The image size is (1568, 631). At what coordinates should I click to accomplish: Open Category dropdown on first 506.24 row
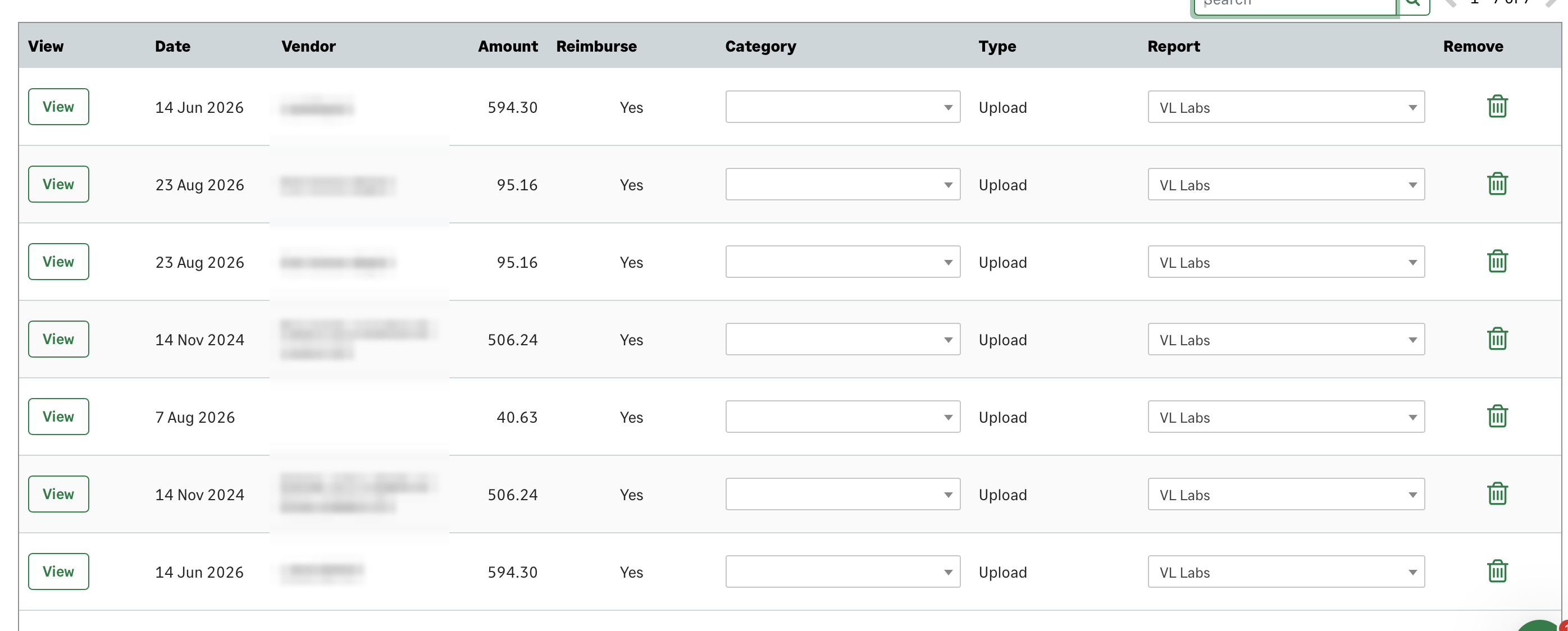pos(842,340)
